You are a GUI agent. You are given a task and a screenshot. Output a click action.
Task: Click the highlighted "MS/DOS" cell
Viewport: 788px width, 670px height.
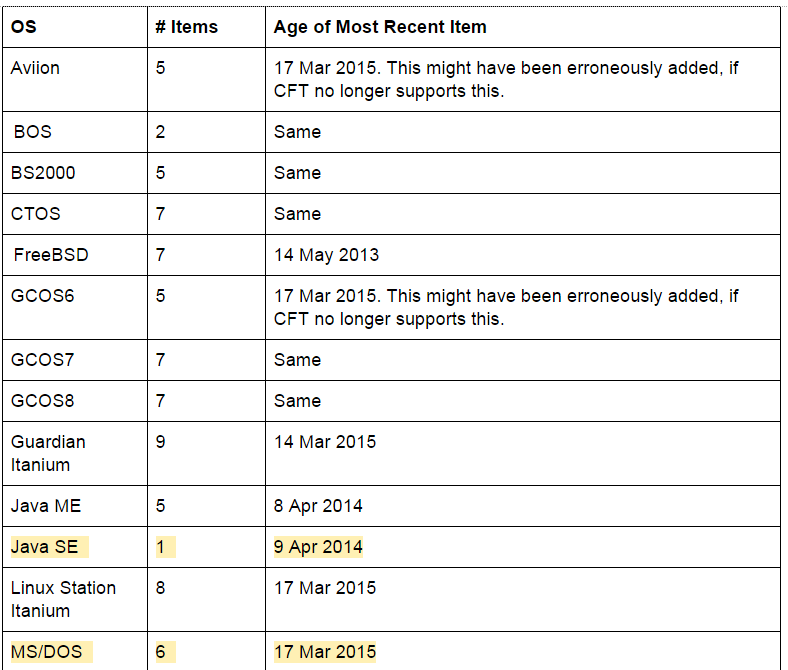point(46,652)
